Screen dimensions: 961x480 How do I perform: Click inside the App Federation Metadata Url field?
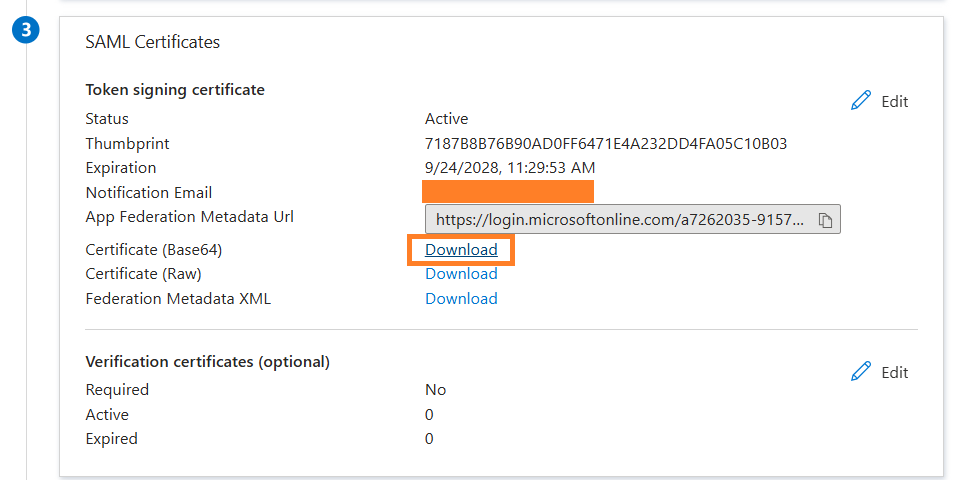618,220
